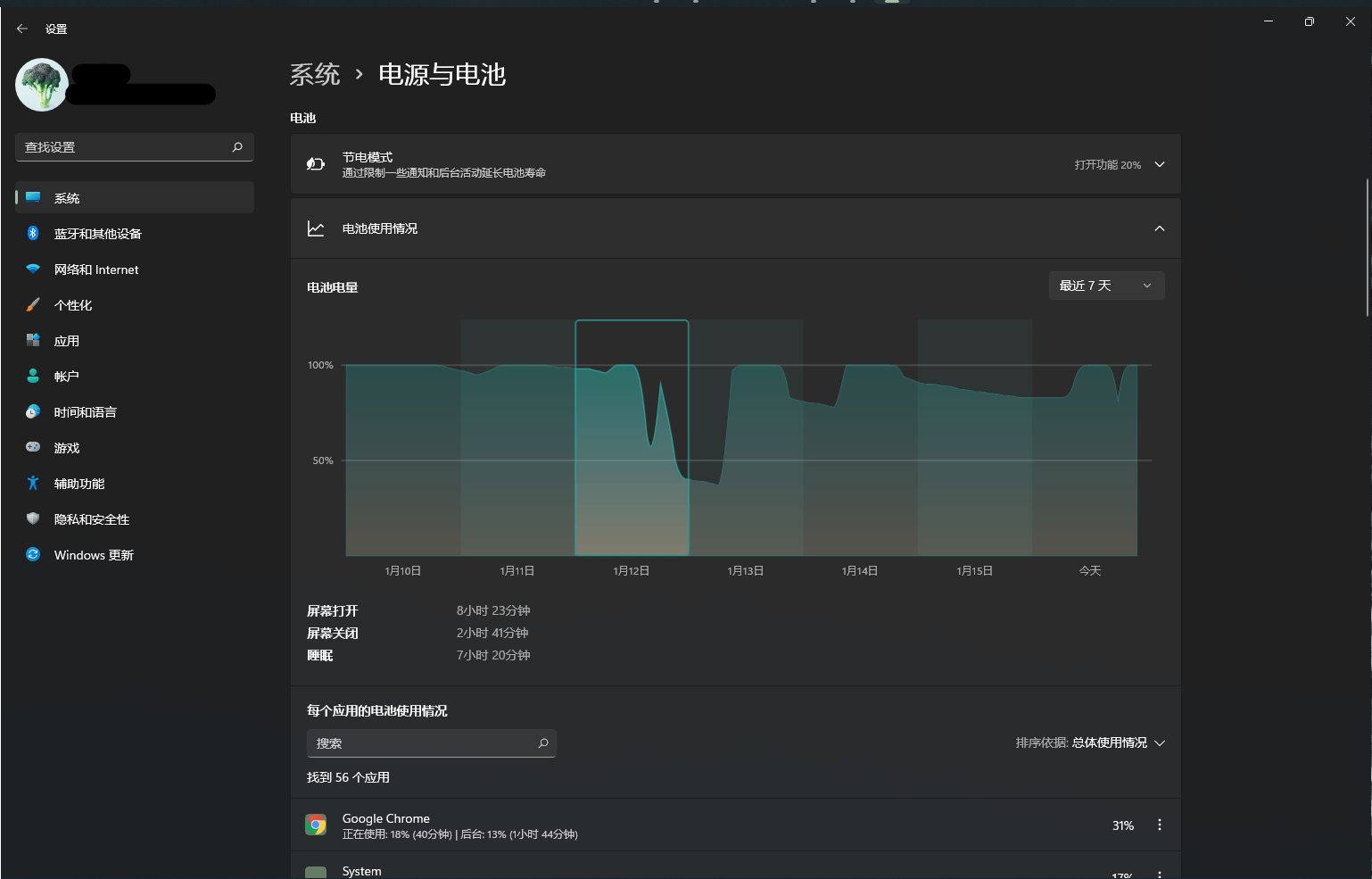Image resolution: width=1372 pixels, height=879 pixels.
Task: Click the privacy shield (隐私和安全性) icon
Action: point(33,518)
